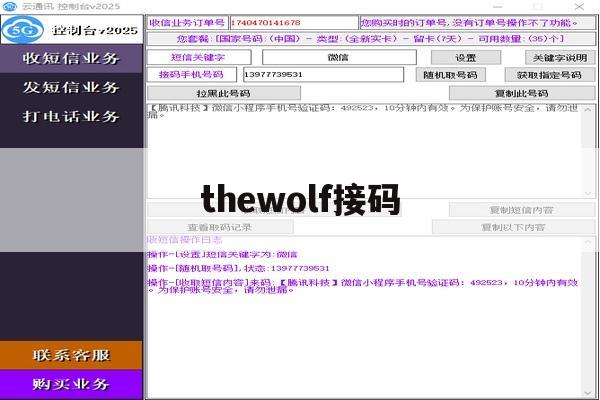Click log panel scrollbar up arrow
600x400 pixels.
point(588,242)
